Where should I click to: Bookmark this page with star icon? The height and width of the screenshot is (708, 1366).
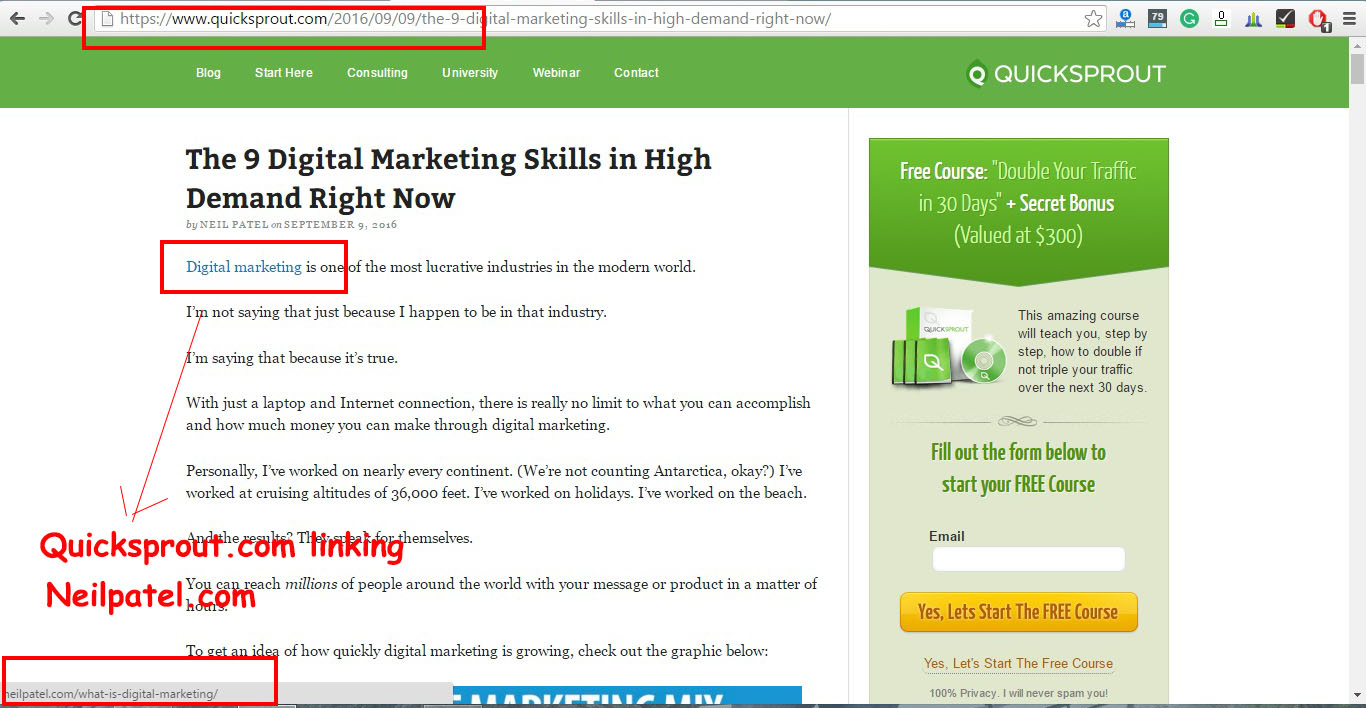(1094, 18)
